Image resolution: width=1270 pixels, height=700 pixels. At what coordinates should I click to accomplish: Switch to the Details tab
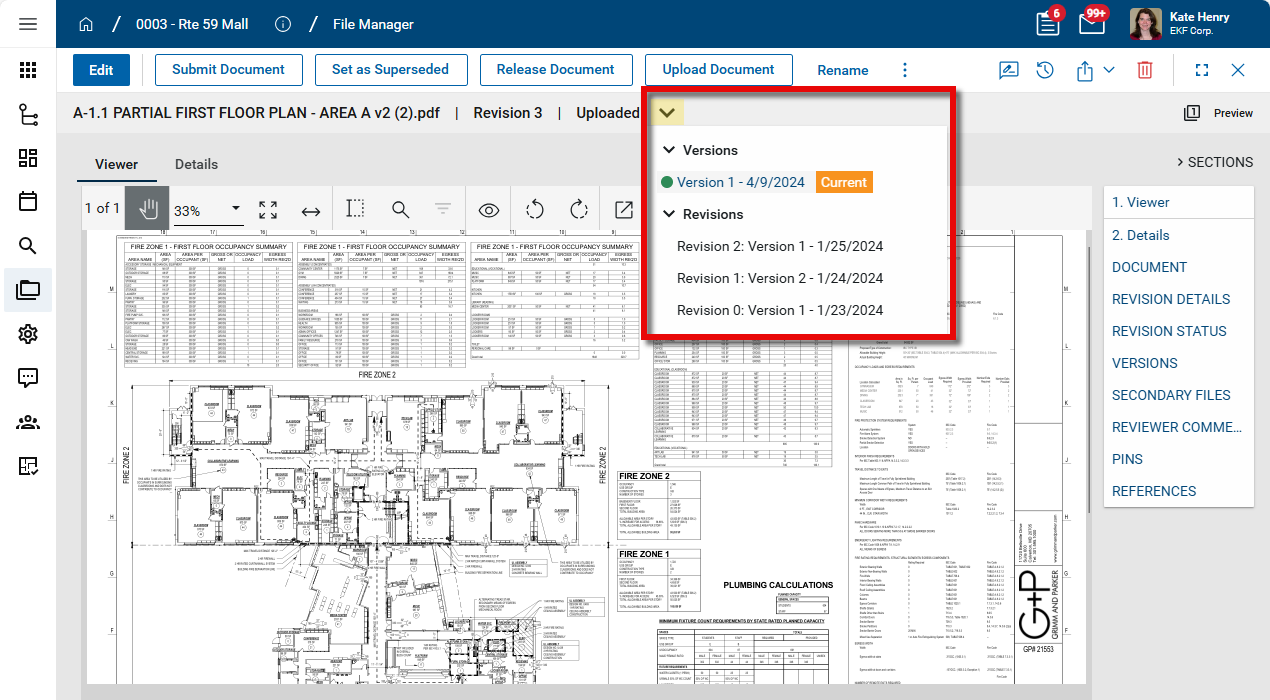tap(196, 164)
